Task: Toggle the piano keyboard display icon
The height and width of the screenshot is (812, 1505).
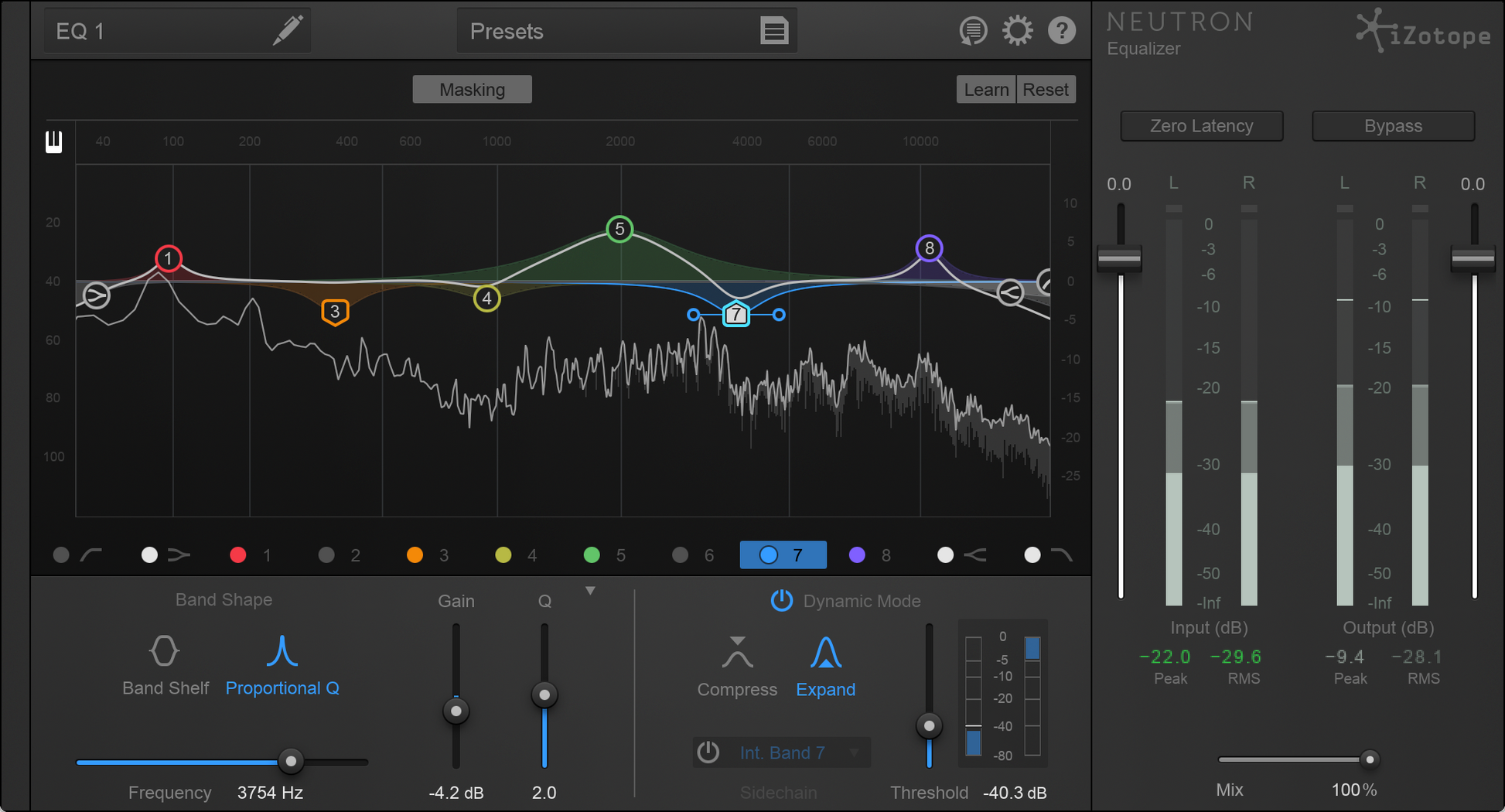Action: [53, 142]
